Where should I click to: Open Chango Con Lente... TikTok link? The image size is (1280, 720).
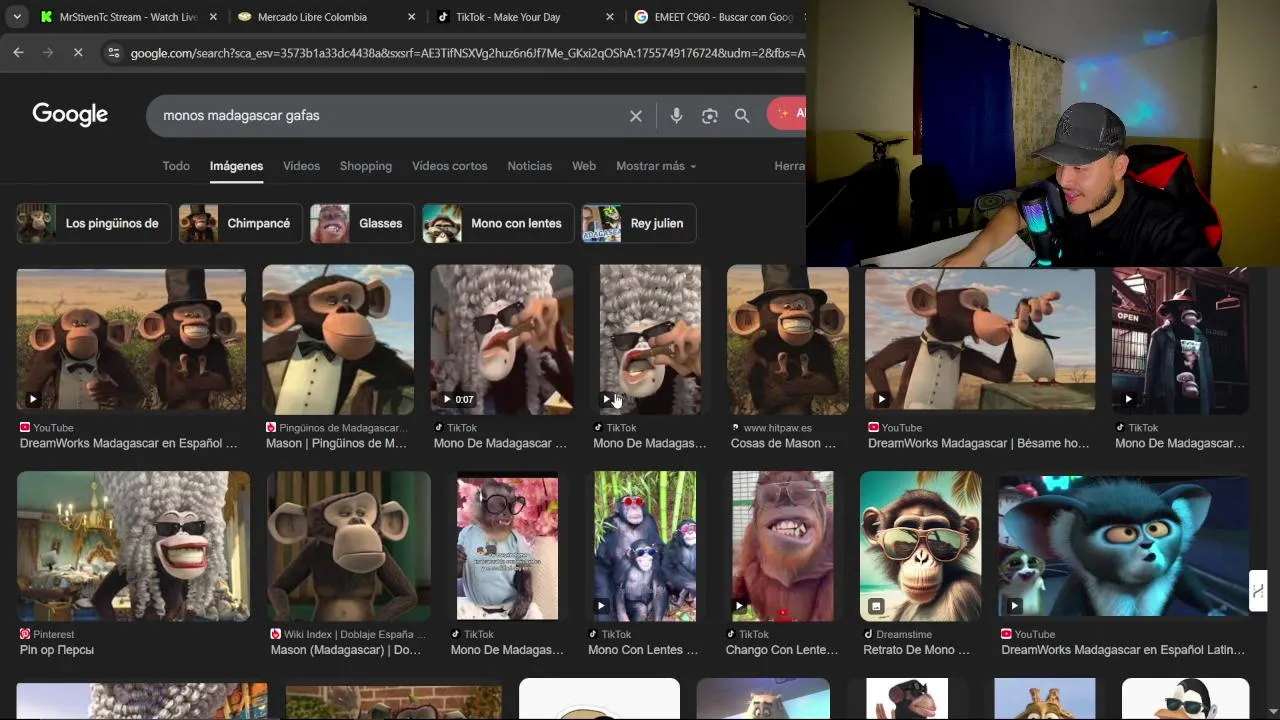pyautogui.click(x=782, y=650)
